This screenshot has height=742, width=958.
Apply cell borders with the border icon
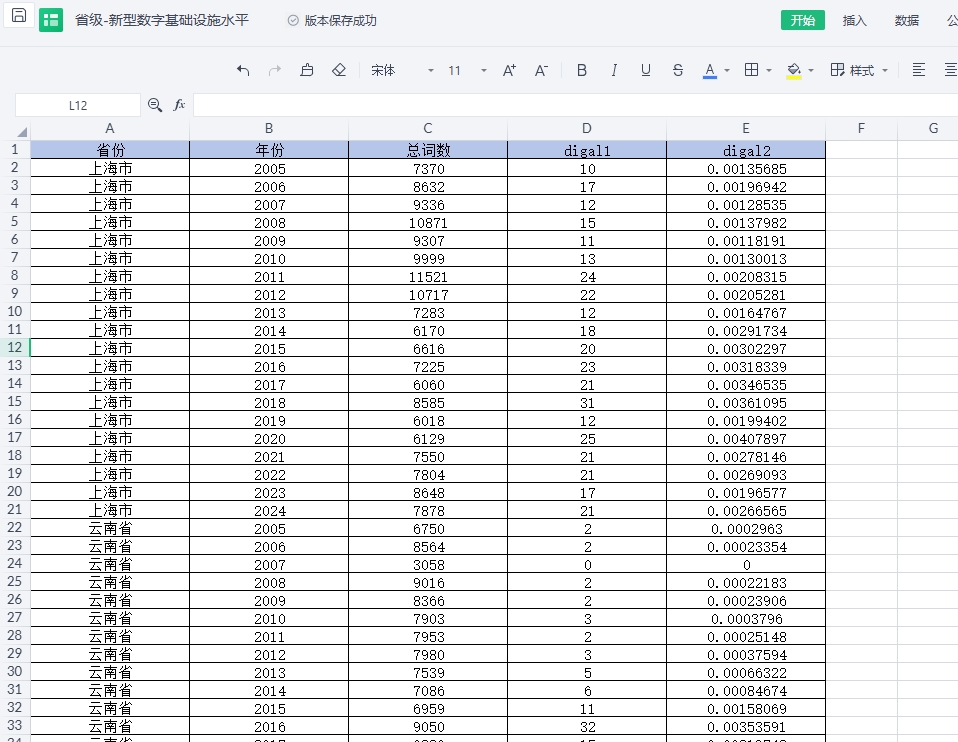tap(751, 70)
